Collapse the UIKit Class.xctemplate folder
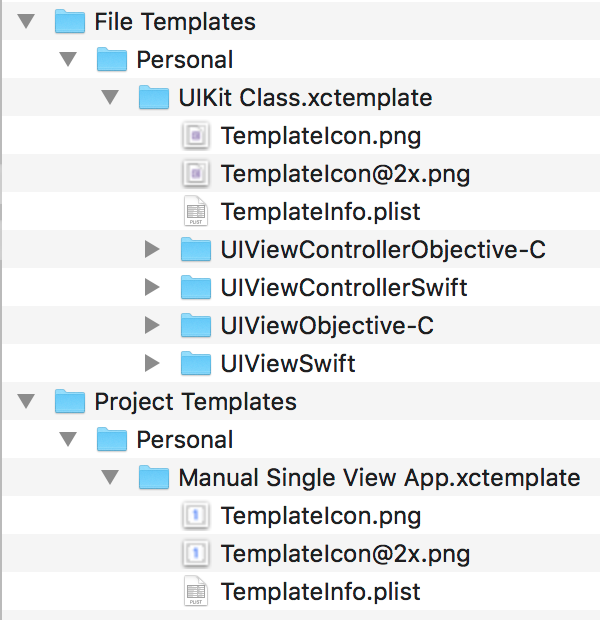This screenshot has height=620, width=600. (x=110, y=97)
